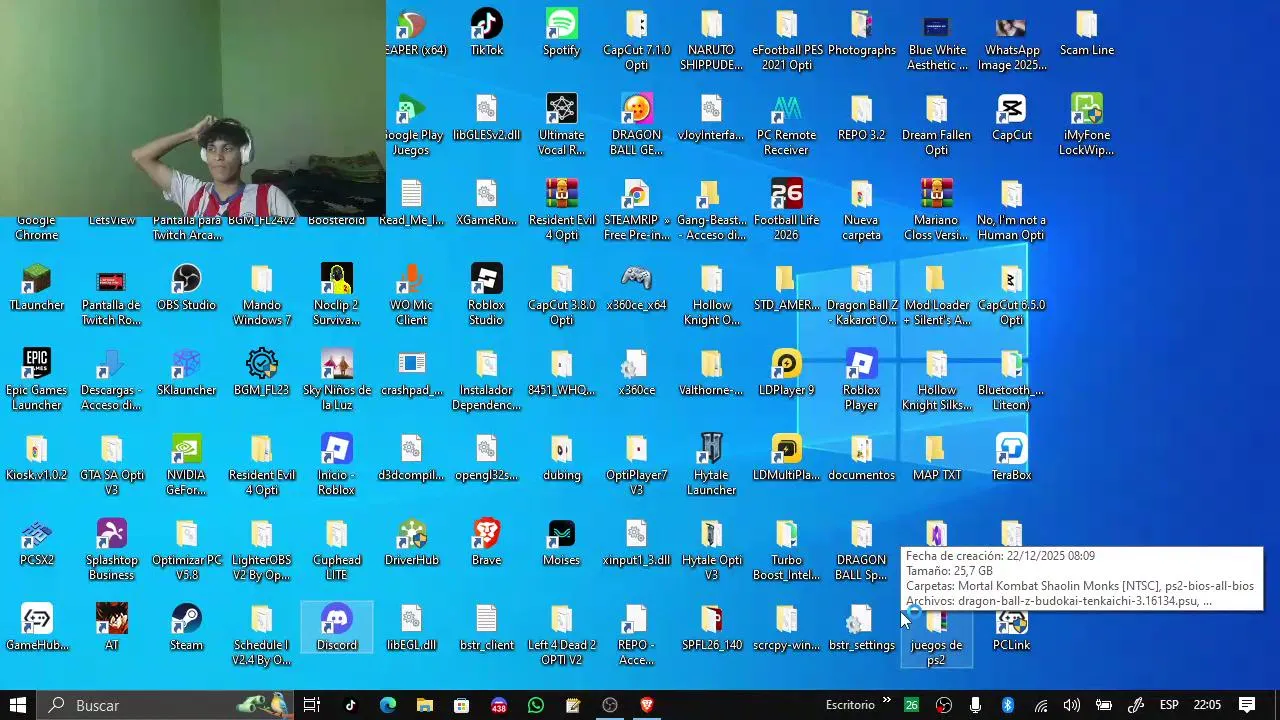Viewport: 1280px width, 720px height.
Task: Open the clock showing 22:05
Action: (x=1207, y=705)
